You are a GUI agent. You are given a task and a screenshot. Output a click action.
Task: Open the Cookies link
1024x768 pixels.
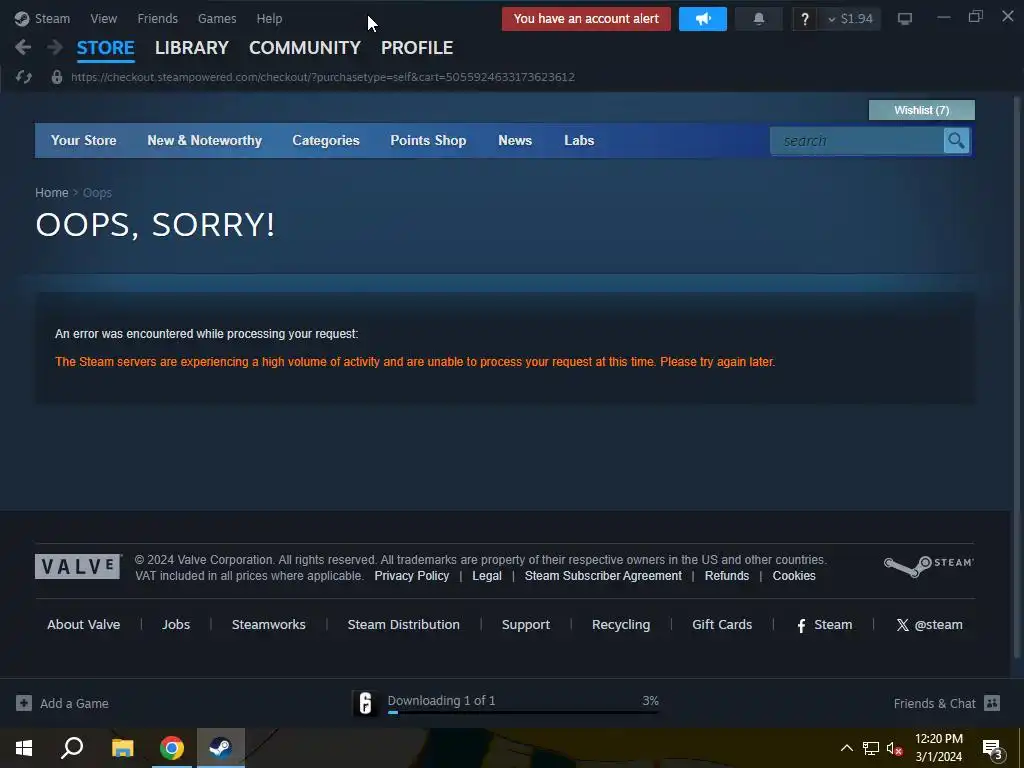pyautogui.click(x=794, y=575)
